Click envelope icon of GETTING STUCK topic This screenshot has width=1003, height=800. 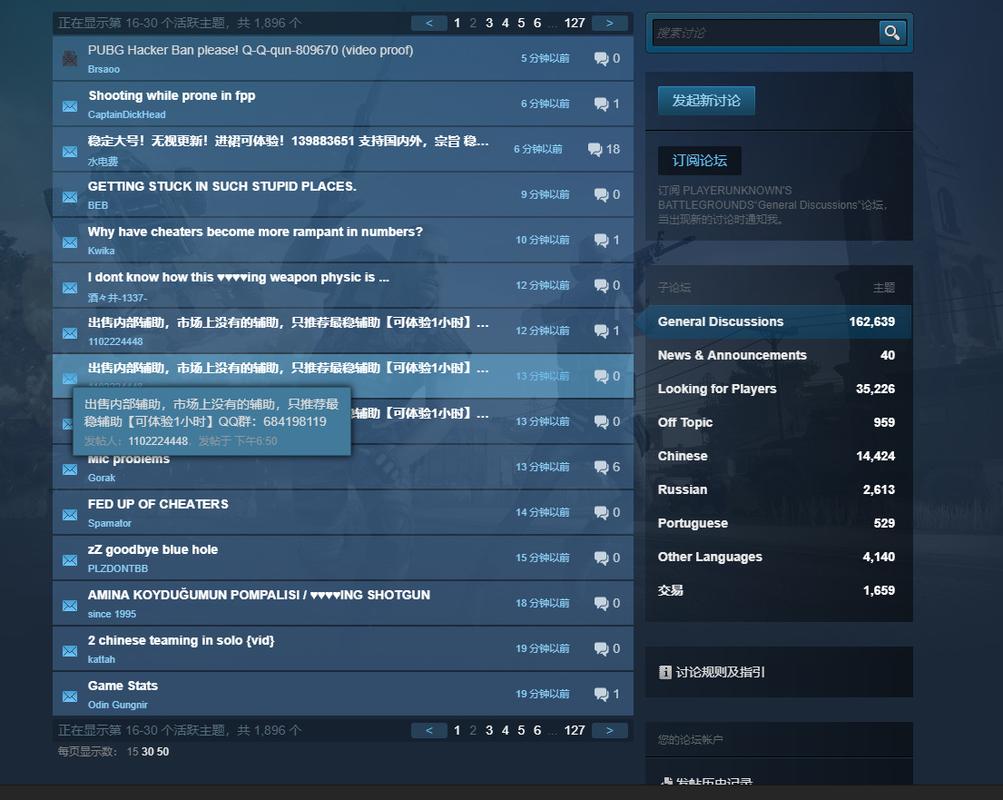point(70,197)
